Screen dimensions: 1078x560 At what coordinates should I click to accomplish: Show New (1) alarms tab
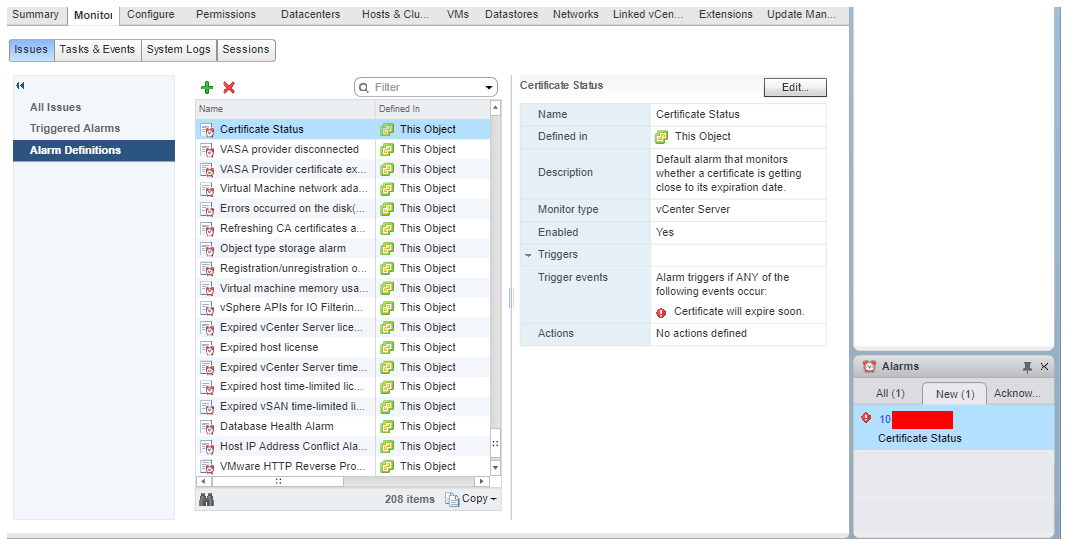click(955, 394)
